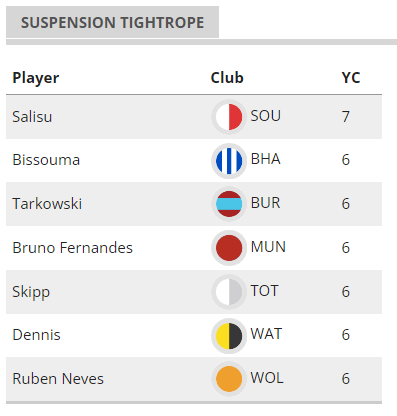
Task: Click the SOU club abbreviation
Action: 266,116
